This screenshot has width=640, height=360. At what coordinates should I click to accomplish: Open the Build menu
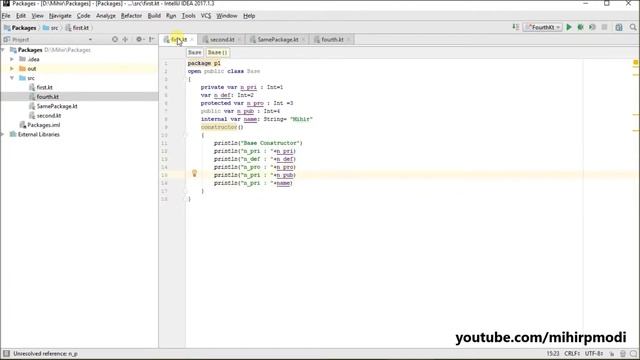click(154, 16)
